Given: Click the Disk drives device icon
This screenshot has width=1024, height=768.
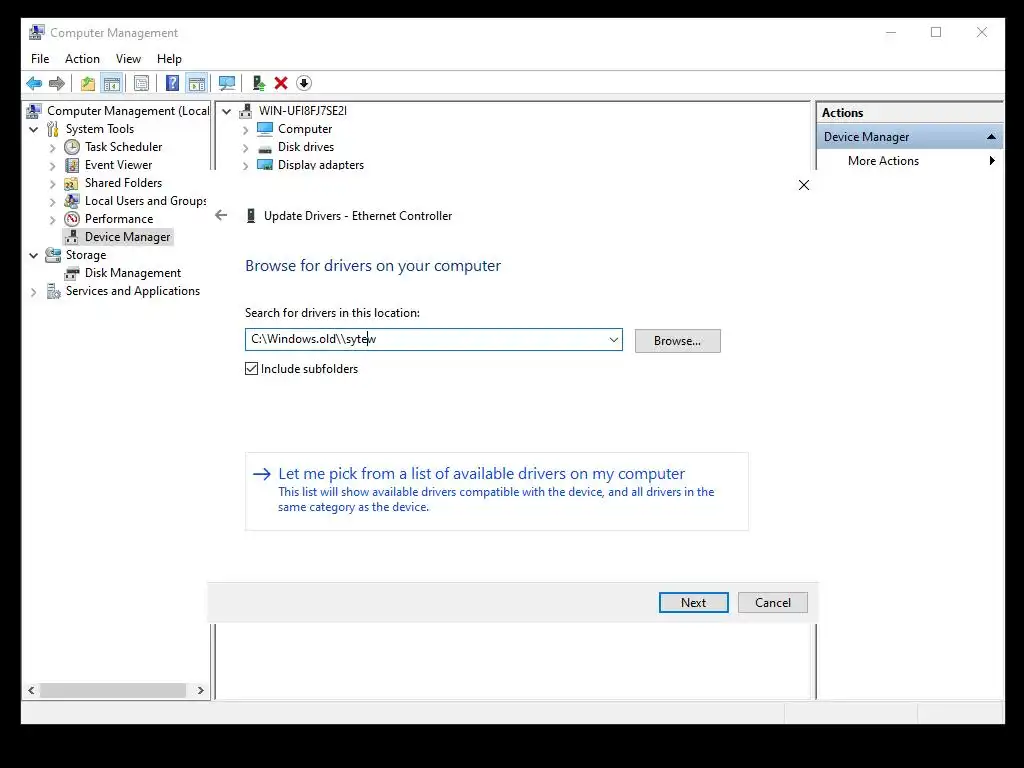Looking at the screenshot, I should 264,148.
